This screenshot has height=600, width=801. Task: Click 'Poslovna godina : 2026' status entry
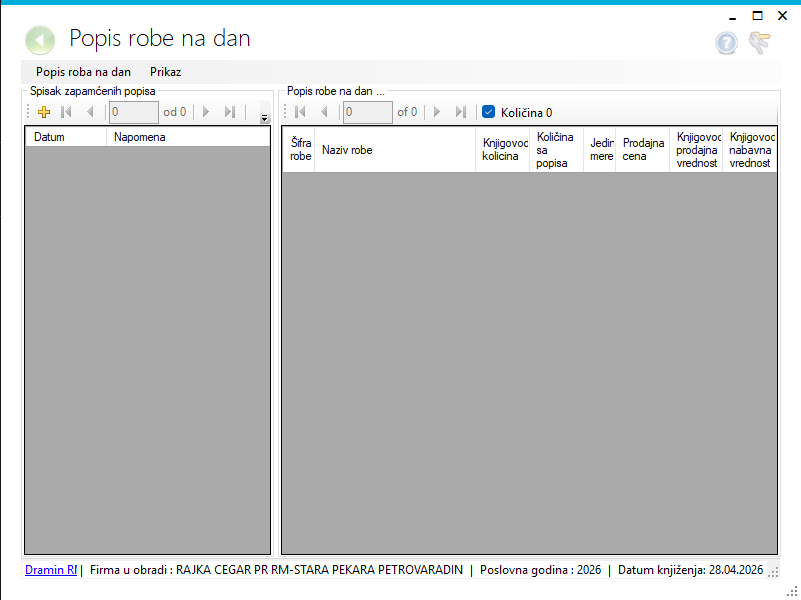540,570
